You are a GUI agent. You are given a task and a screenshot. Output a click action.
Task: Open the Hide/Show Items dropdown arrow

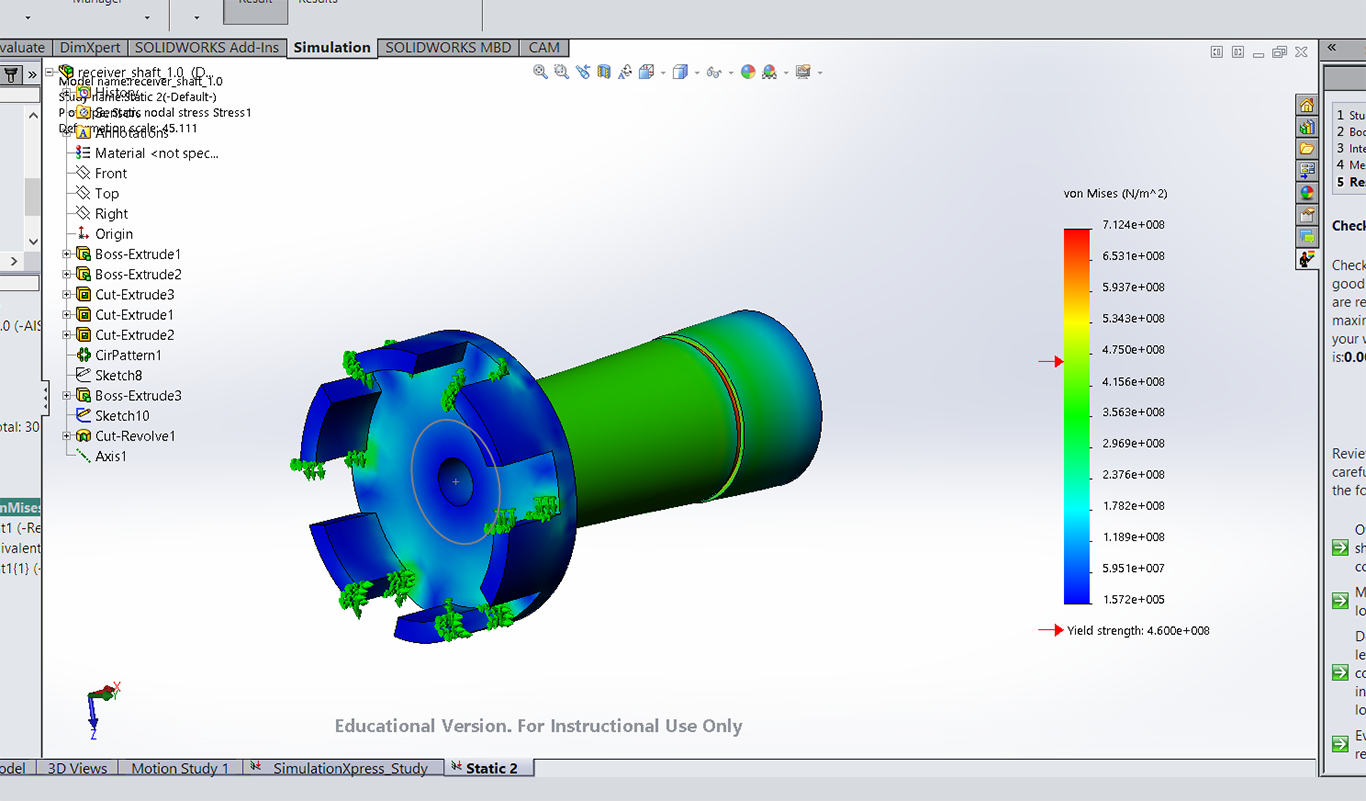click(730, 73)
